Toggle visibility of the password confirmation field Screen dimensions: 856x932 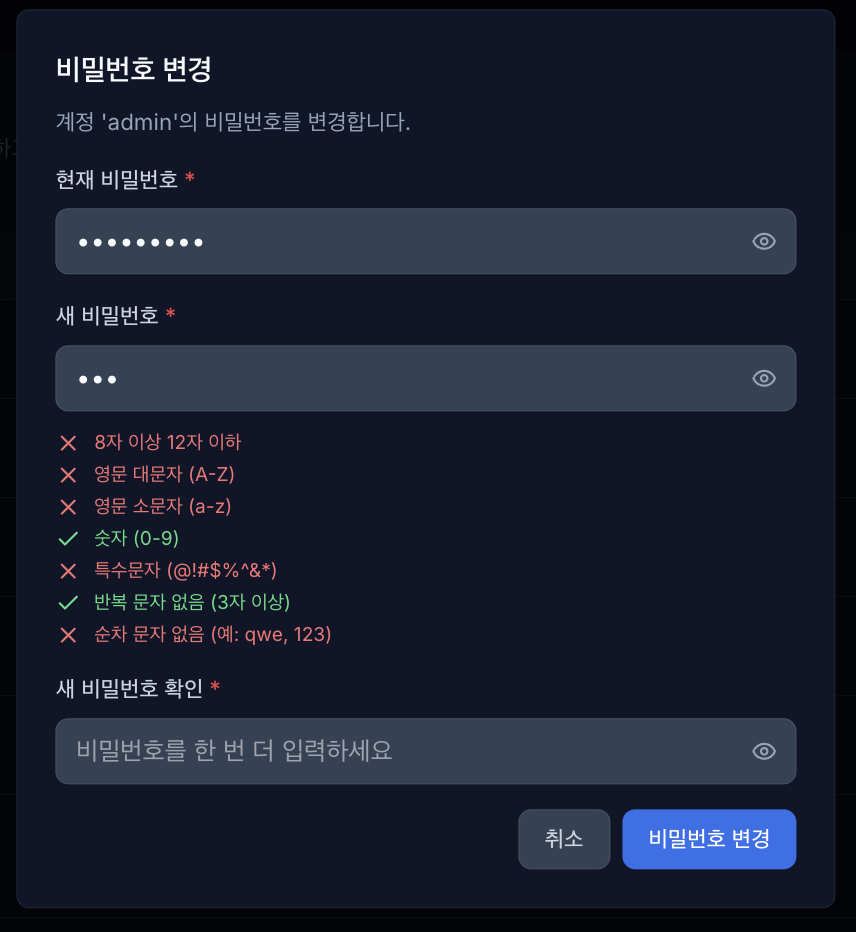[x=763, y=751]
